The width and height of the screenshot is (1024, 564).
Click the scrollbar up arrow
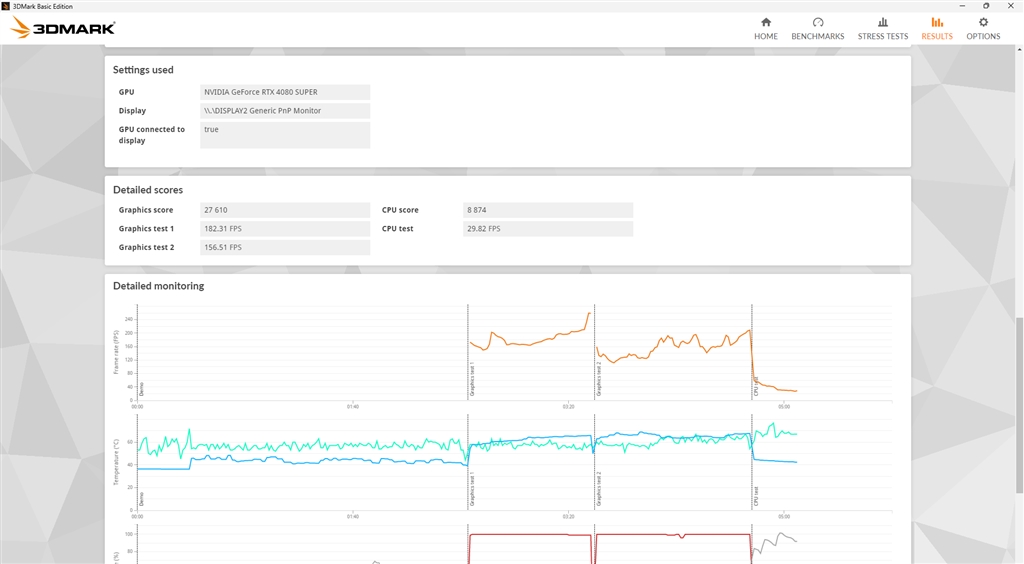click(x=1019, y=49)
